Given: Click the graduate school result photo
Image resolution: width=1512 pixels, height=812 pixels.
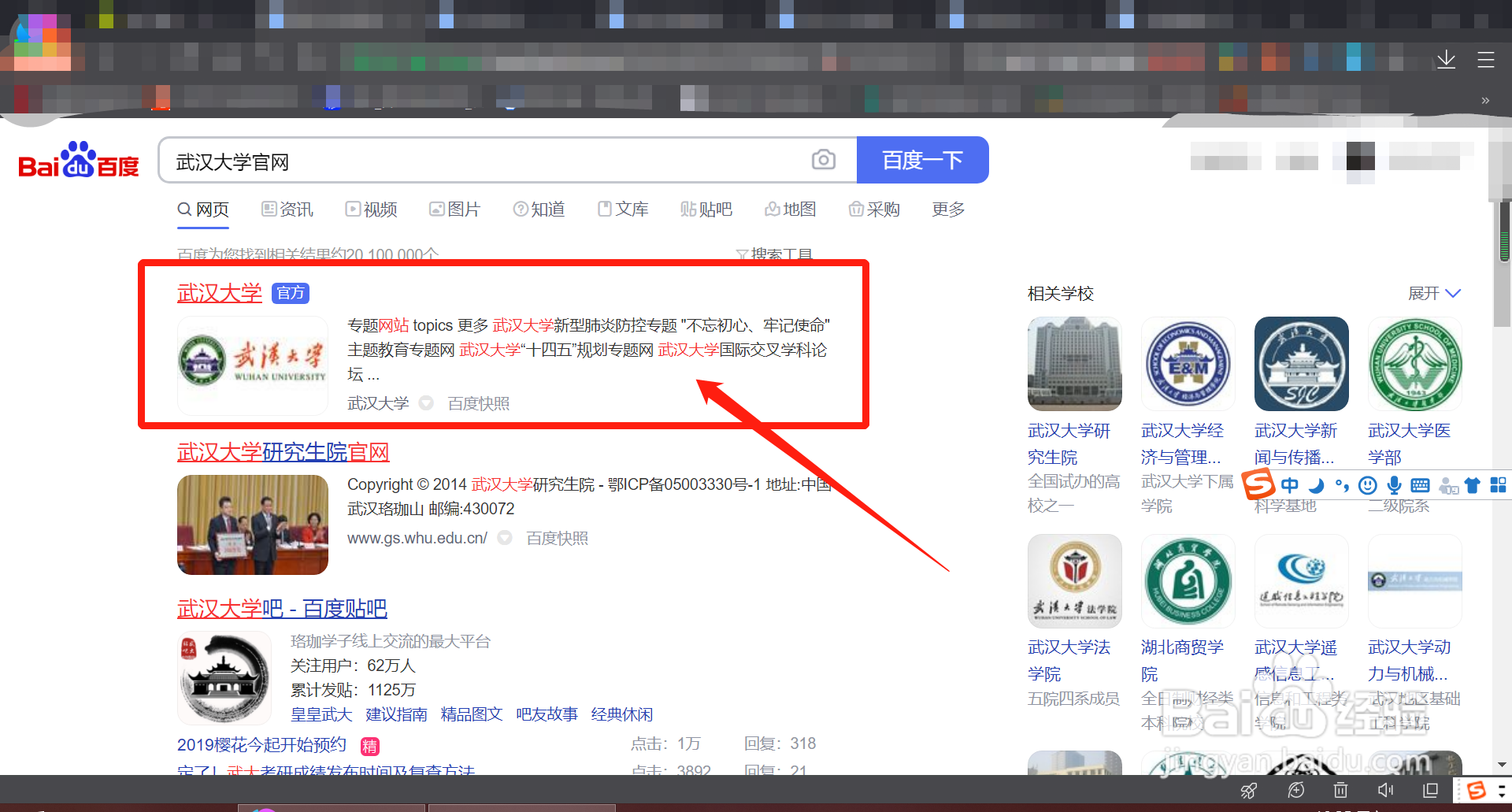Looking at the screenshot, I should (x=253, y=525).
